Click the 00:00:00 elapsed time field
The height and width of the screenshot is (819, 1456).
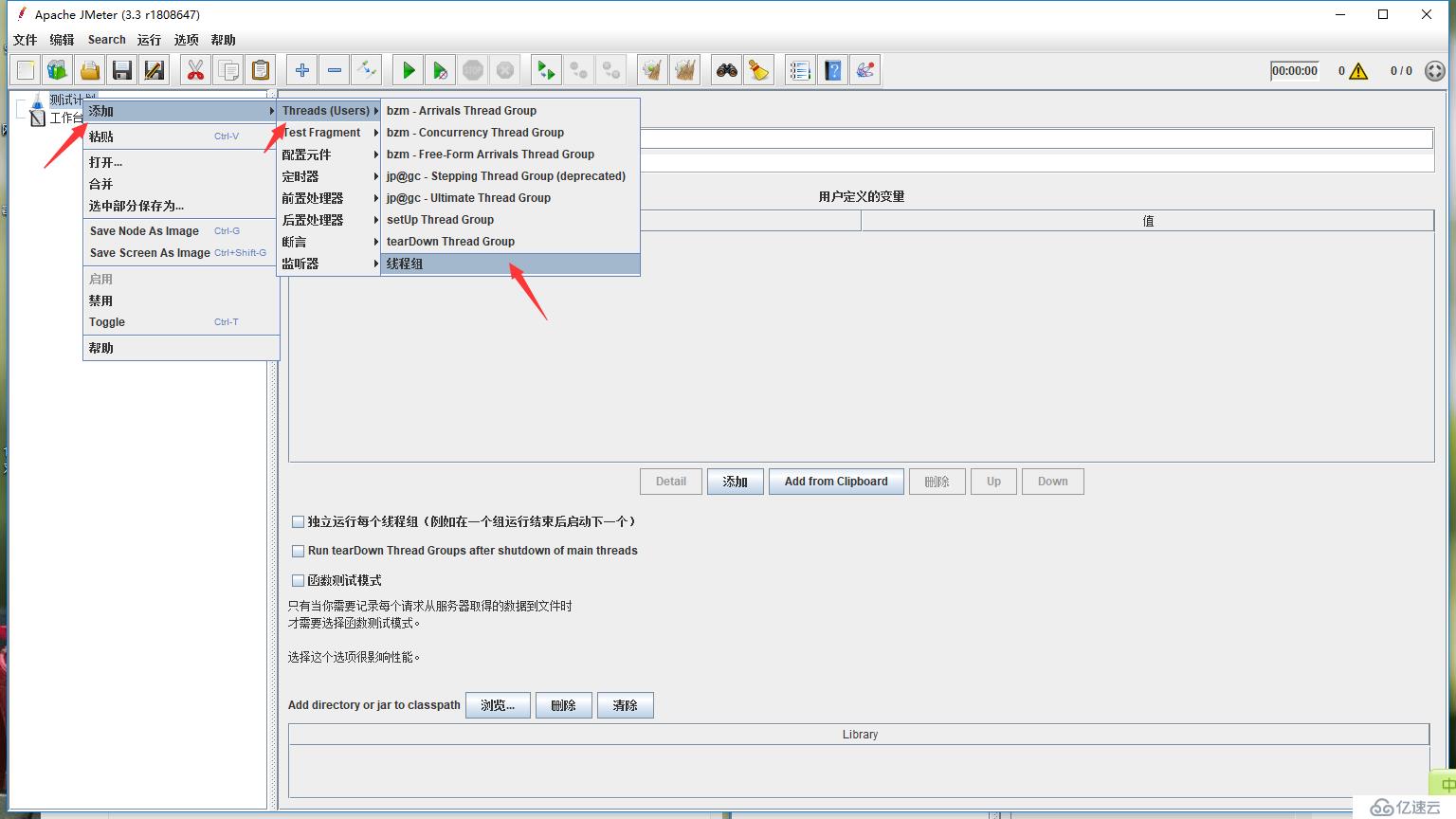click(1295, 71)
